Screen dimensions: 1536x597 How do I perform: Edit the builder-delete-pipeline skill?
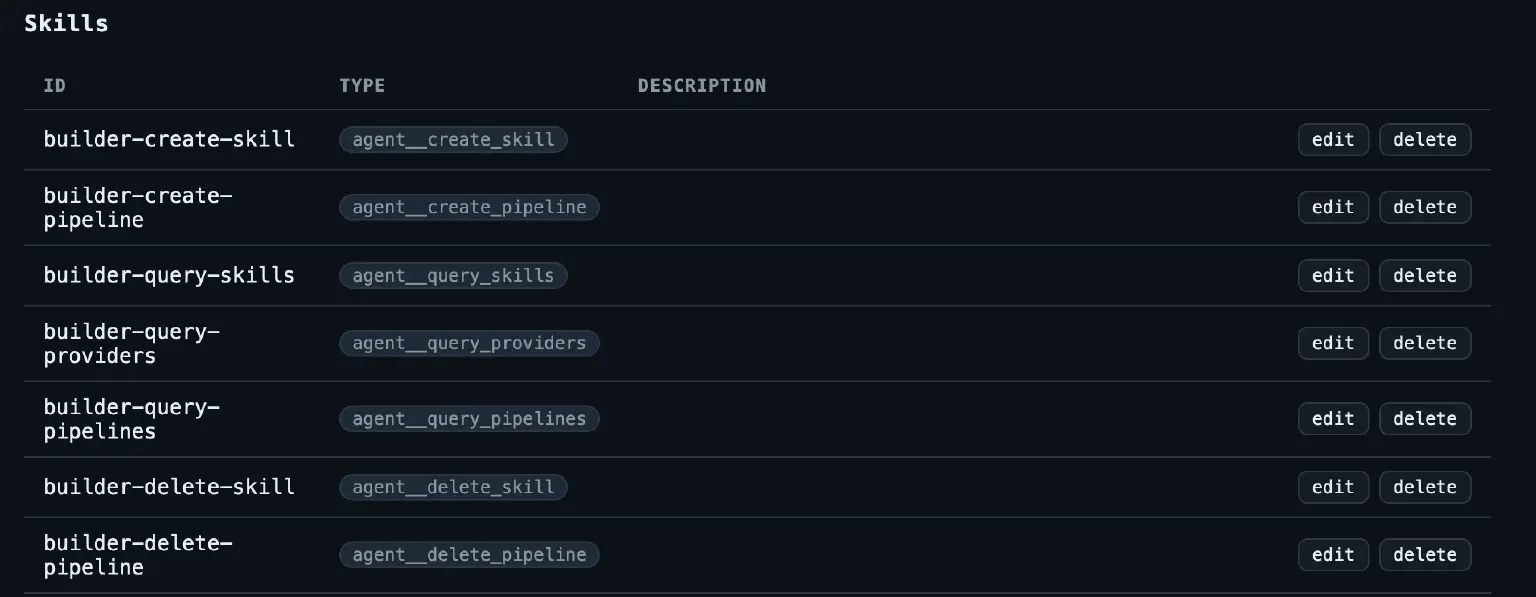[1333, 555]
